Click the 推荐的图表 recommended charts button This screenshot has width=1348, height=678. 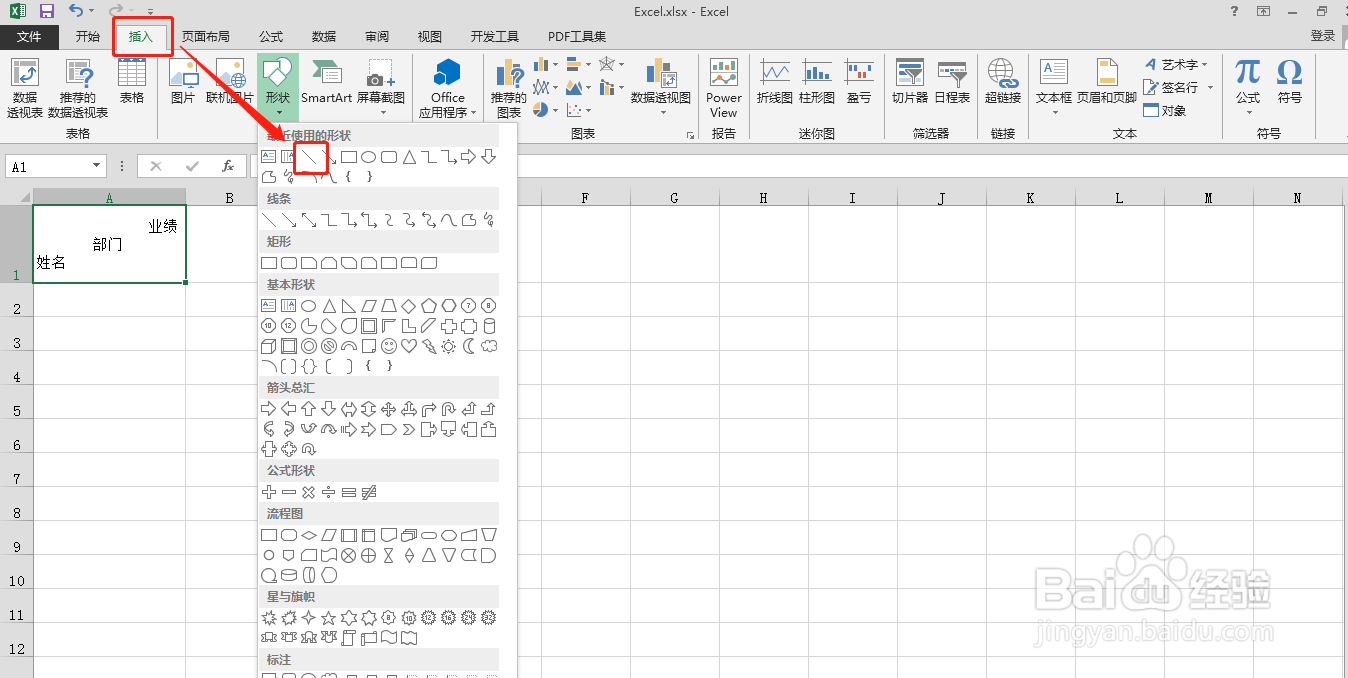click(x=508, y=88)
